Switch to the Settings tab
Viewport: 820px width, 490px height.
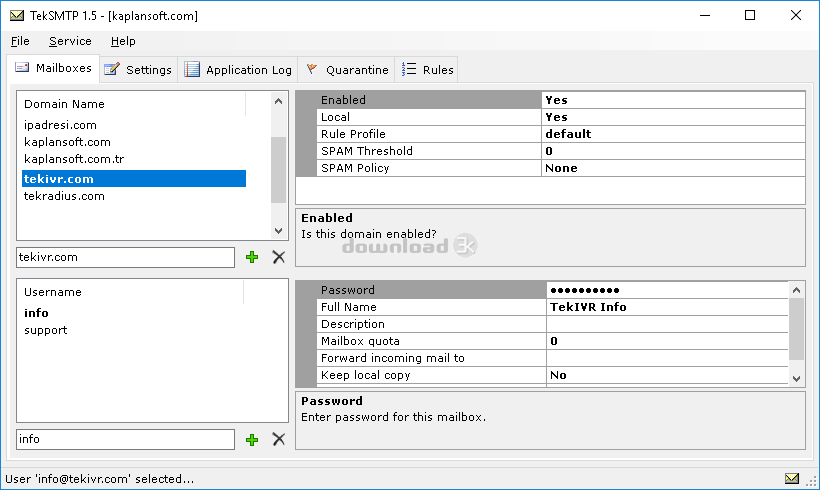(x=139, y=70)
